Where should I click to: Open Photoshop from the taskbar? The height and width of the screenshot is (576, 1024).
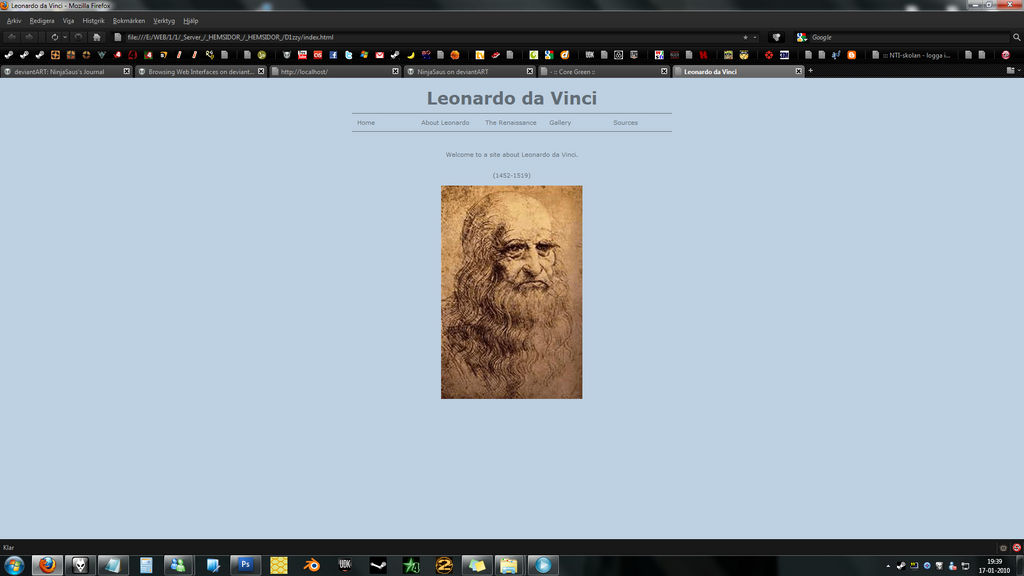246,565
